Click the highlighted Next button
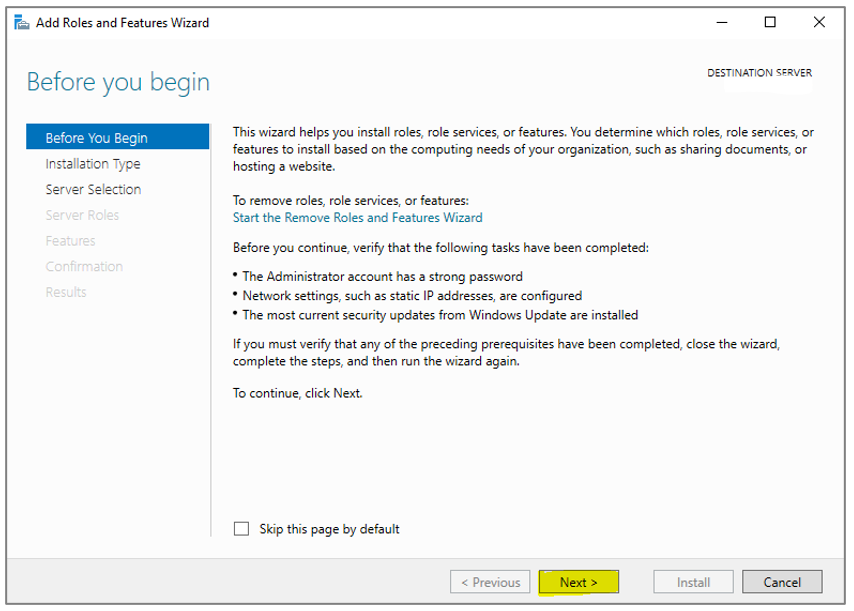The image size is (854, 611). coord(578,581)
